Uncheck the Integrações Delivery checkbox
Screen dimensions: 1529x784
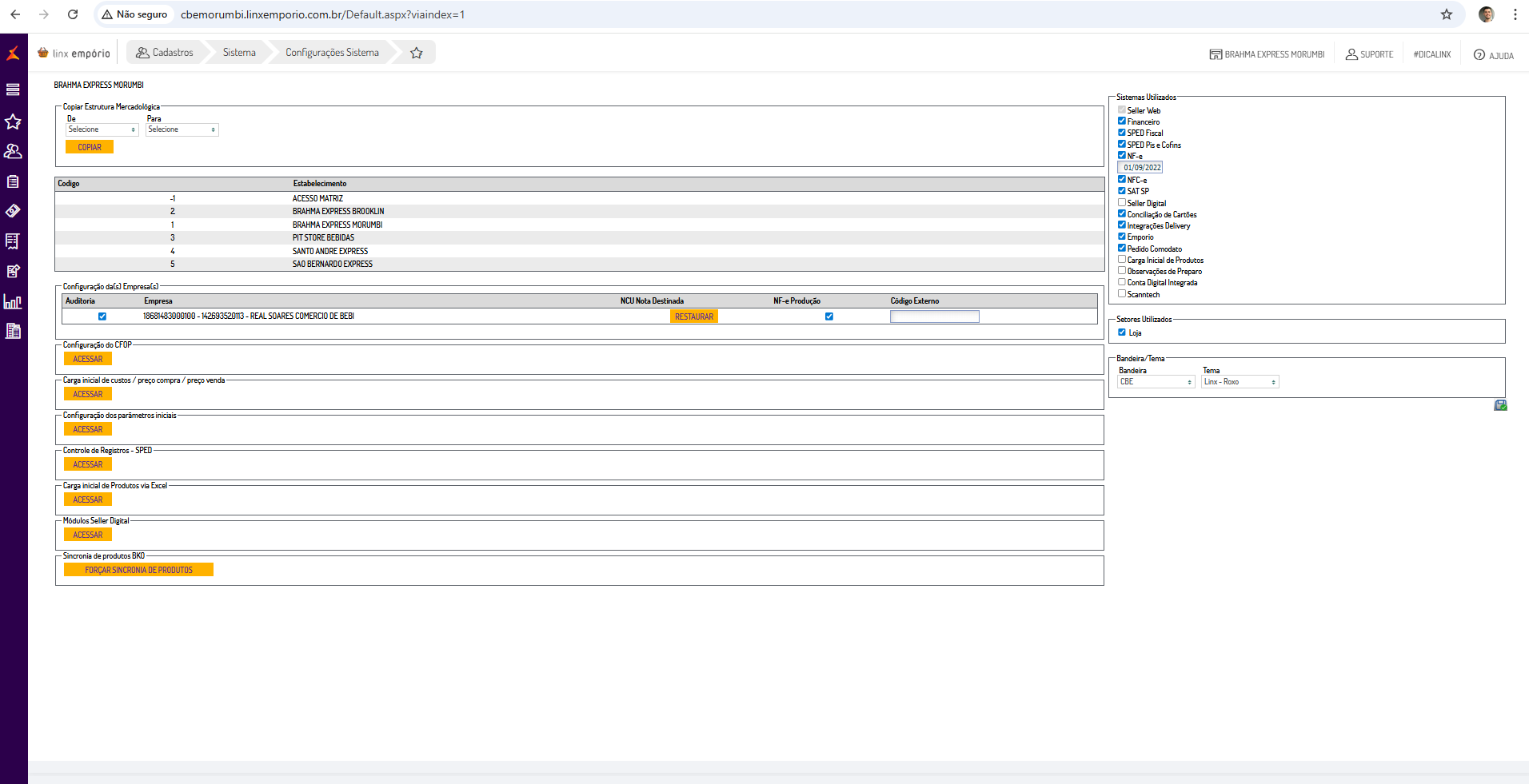click(1122, 225)
